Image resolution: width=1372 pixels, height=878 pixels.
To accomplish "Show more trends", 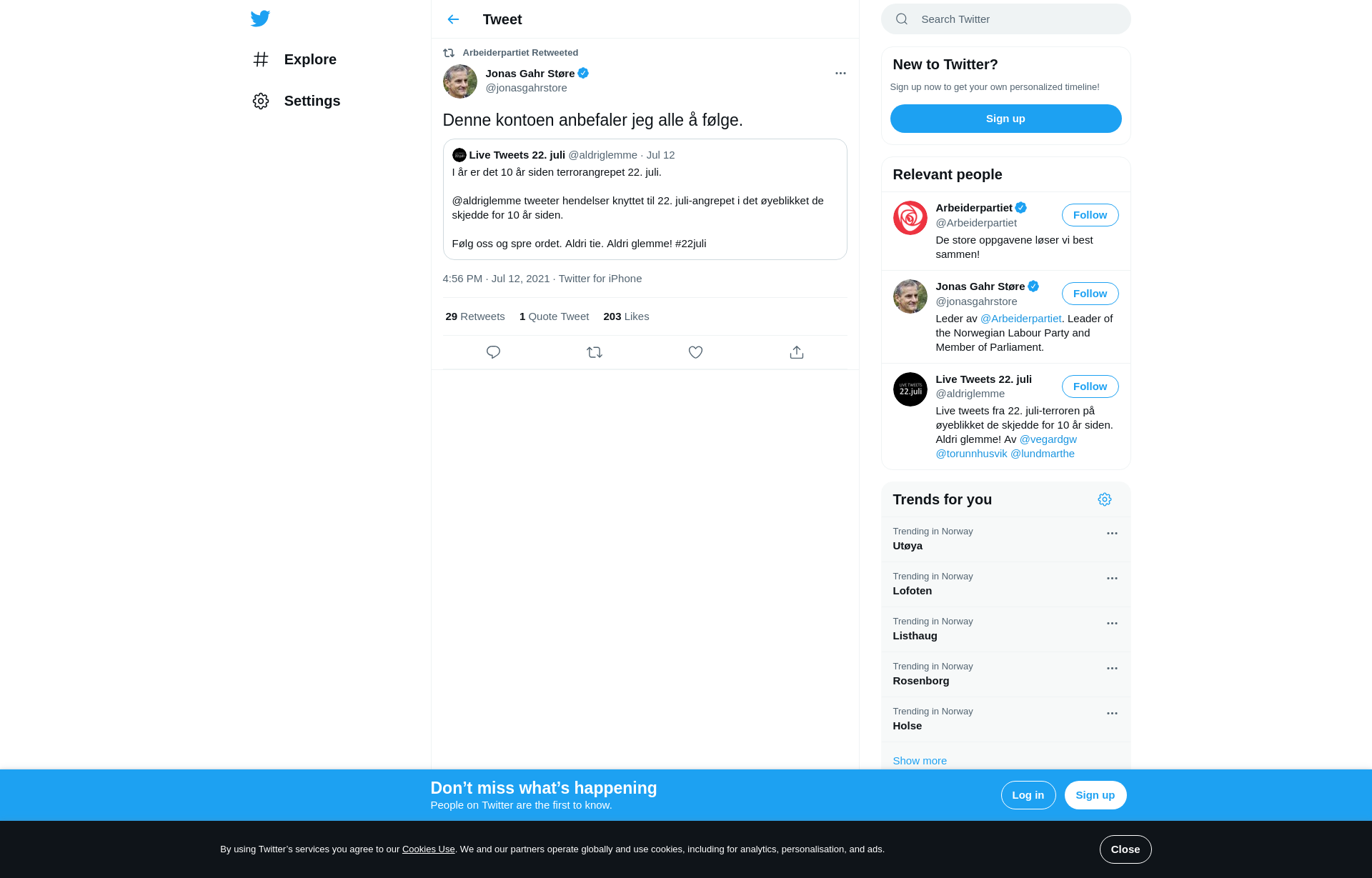I will [919, 761].
